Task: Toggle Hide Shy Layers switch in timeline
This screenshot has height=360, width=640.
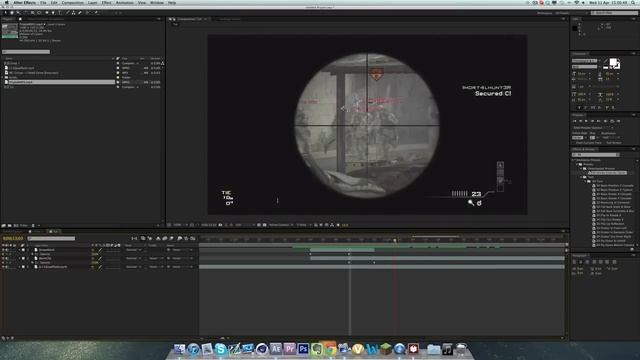Action: [x=158, y=238]
